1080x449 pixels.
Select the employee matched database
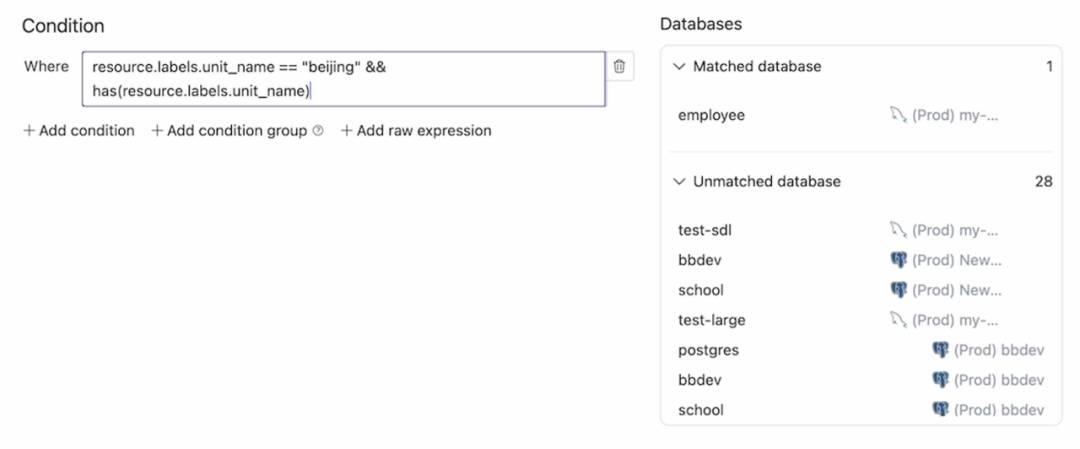pos(712,115)
